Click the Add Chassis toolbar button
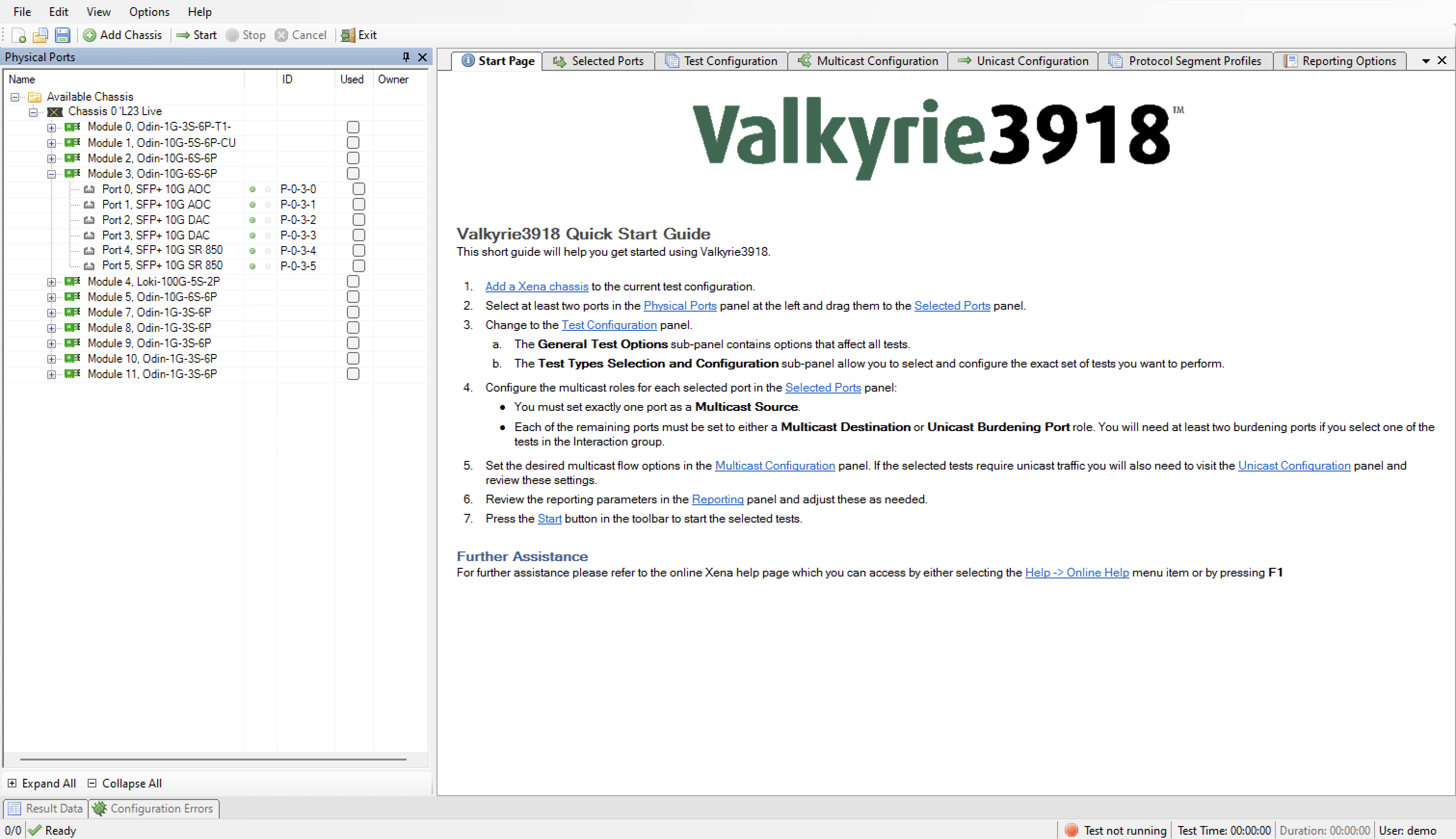 click(123, 35)
